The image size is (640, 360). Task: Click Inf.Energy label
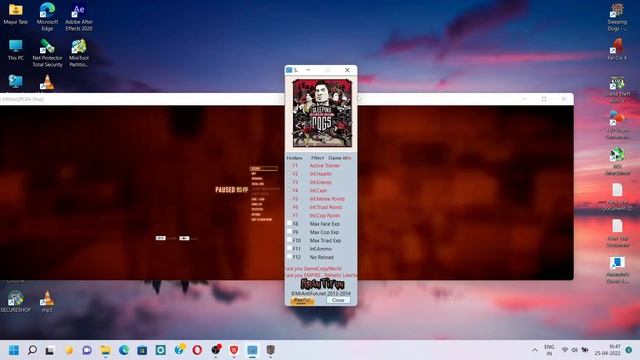pyautogui.click(x=320, y=182)
